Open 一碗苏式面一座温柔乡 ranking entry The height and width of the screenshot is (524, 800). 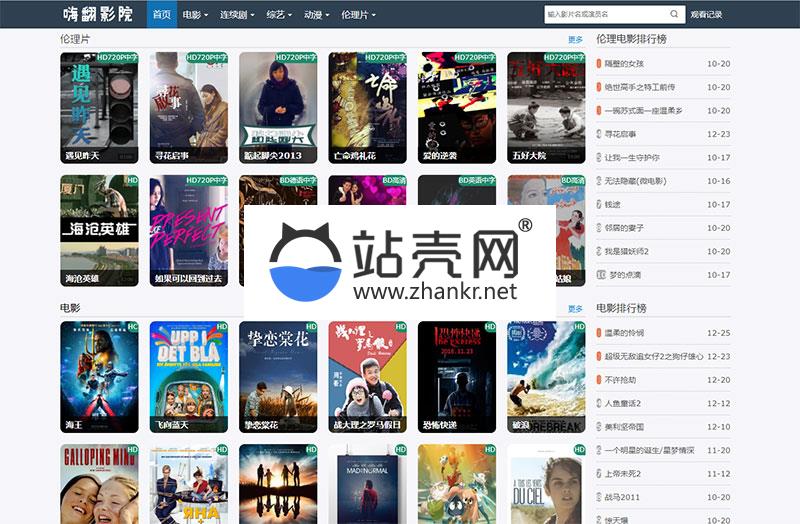tap(643, 111)
